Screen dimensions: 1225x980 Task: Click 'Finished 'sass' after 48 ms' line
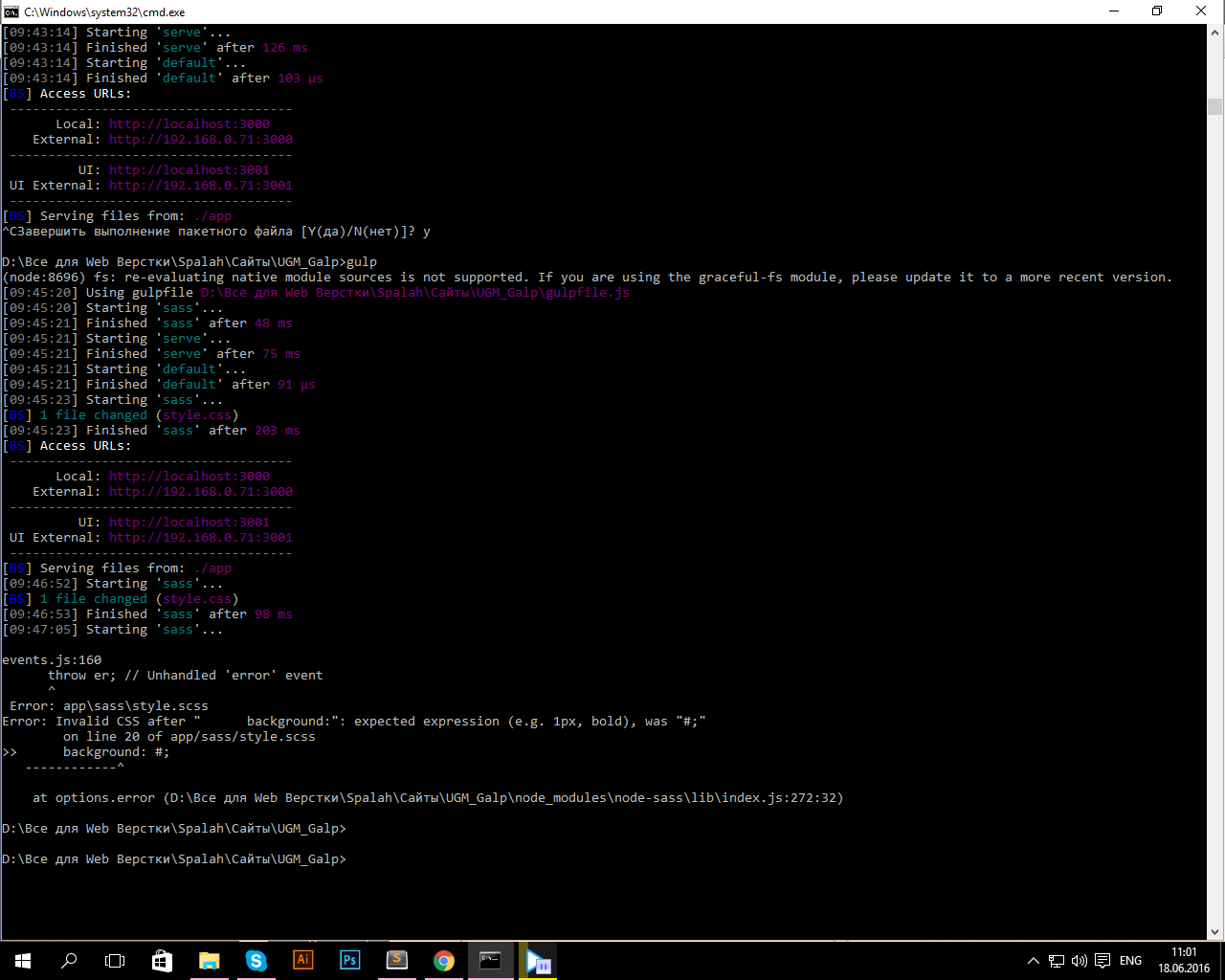[x=147, y=323]
